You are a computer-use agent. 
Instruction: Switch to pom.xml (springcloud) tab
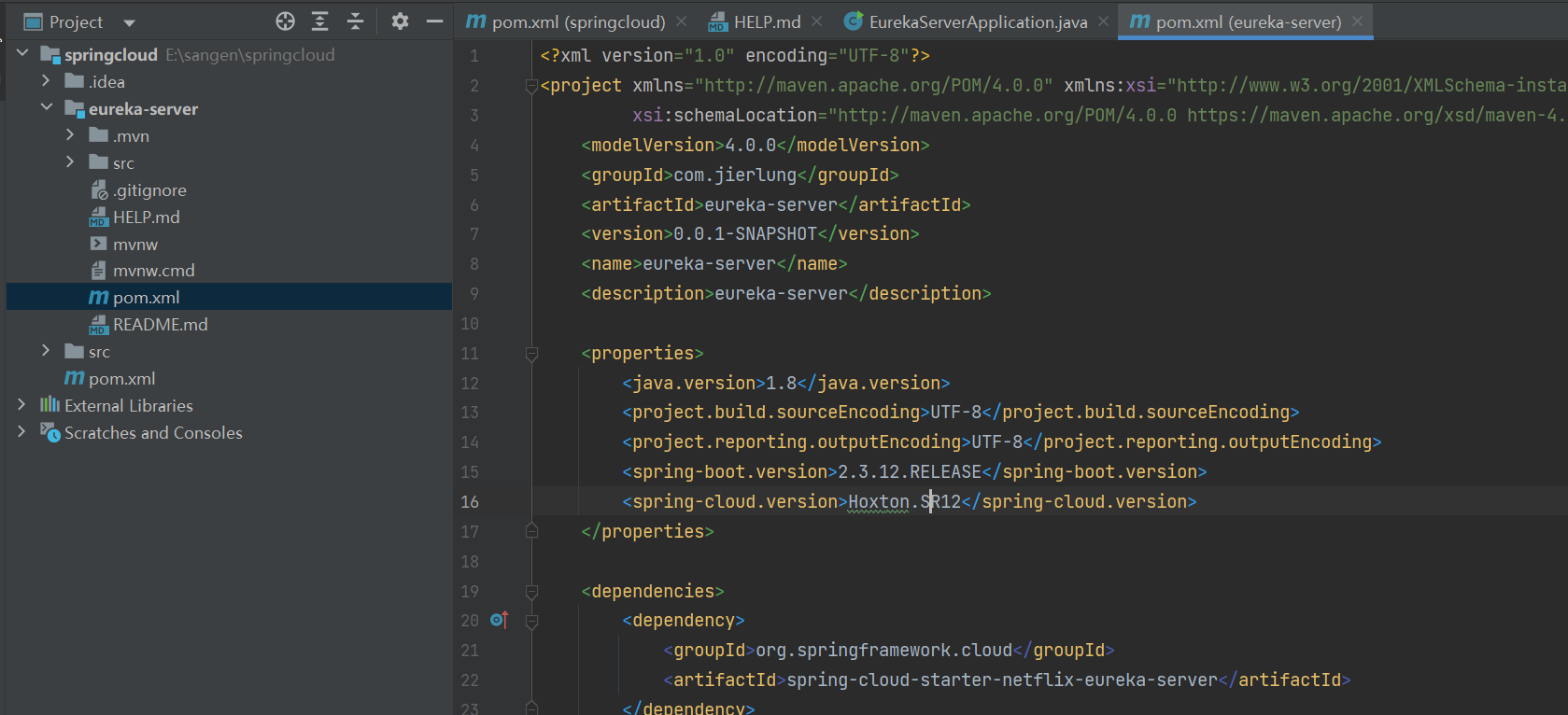[x=566, y=21]
